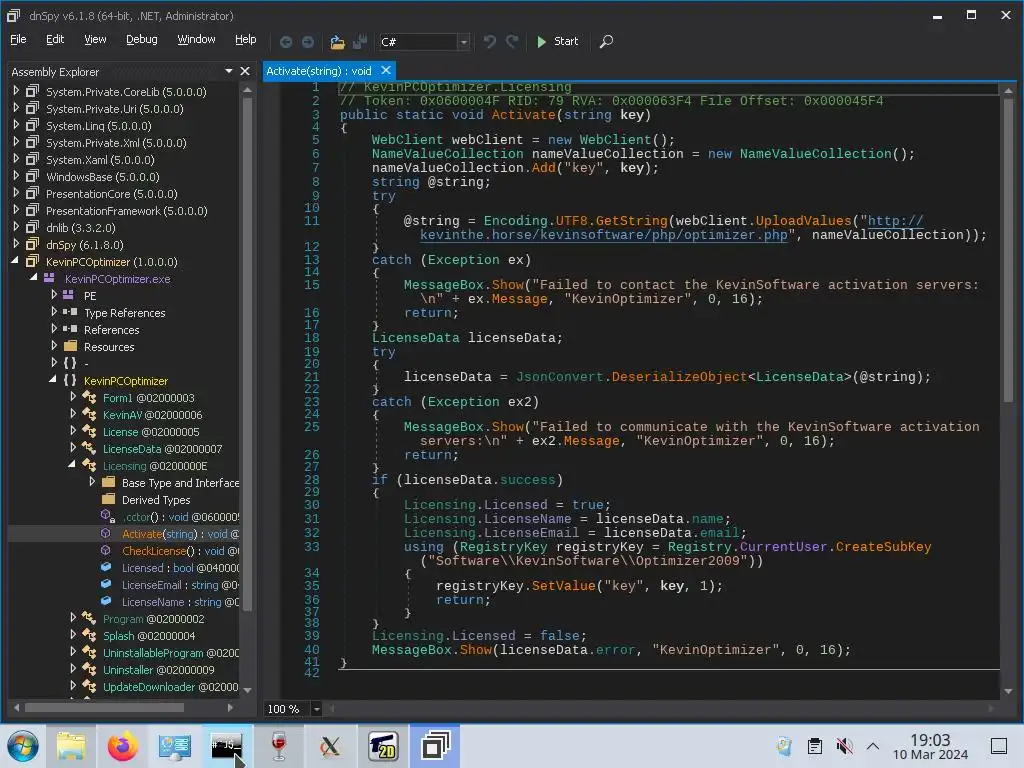Open the Search magnifier icon

606,42
